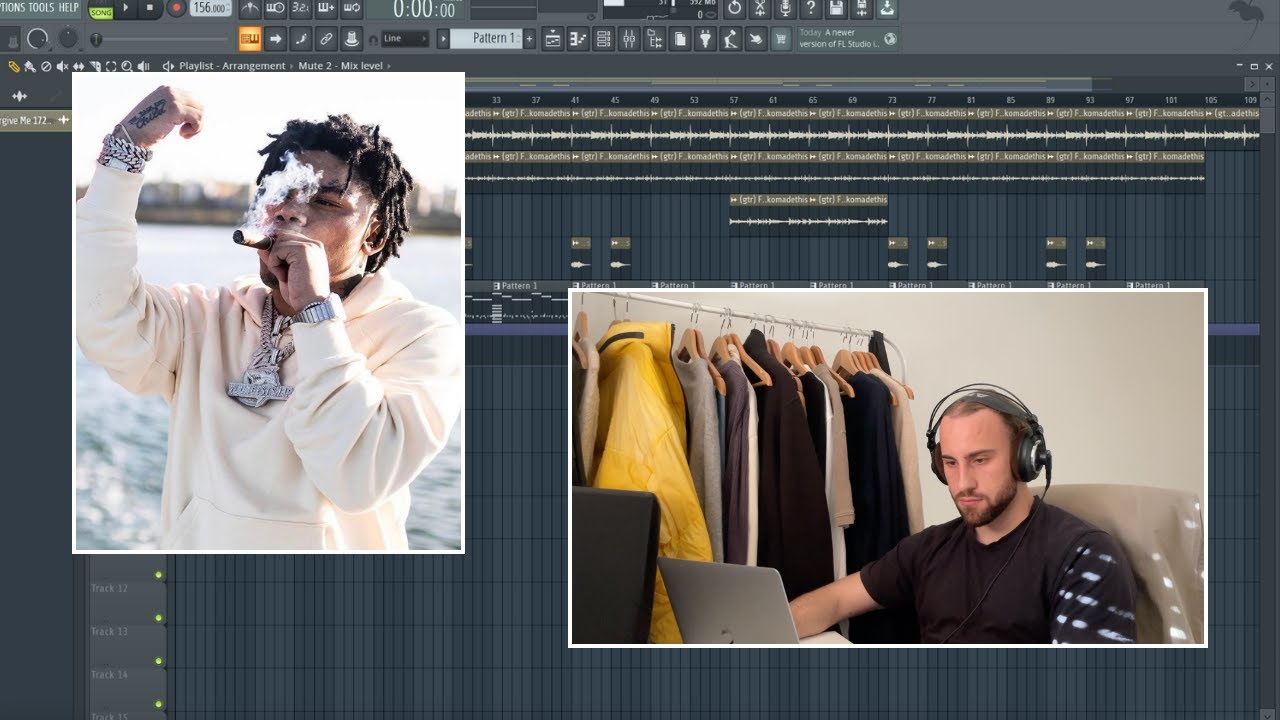The width and height of the screenshot is (1280, 720).
Task: Select the Draw pencil tool in playlist
Action: (x=14, y=66)
